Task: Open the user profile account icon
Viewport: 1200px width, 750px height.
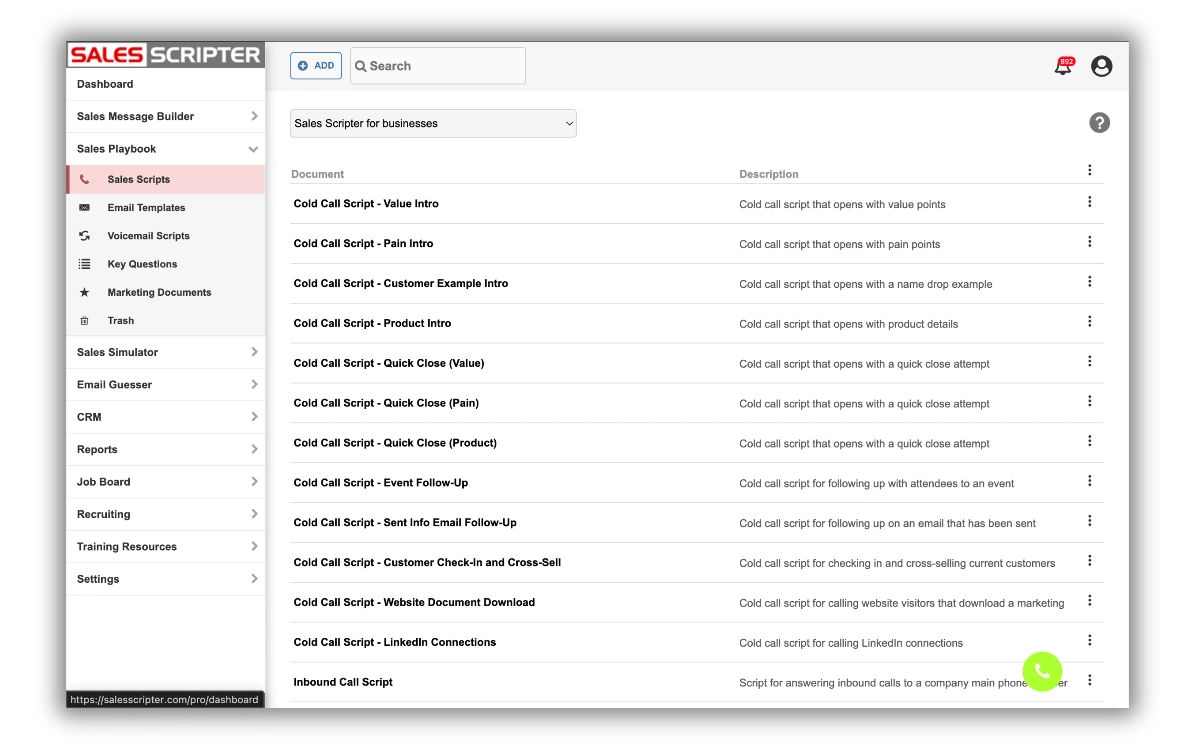Action: pos(1101,66)
